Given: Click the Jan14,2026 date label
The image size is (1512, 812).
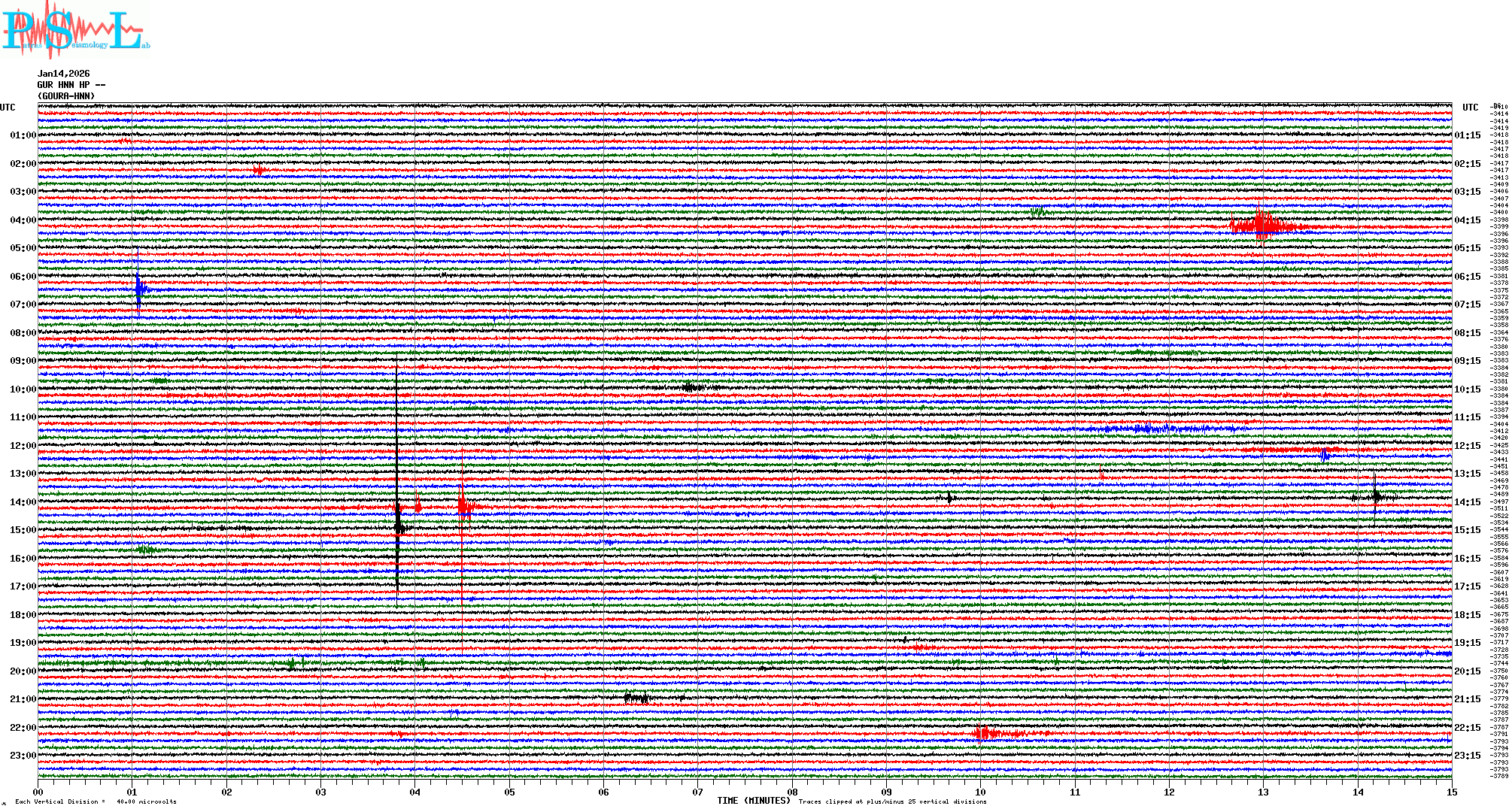Looking at the screenshot, I should click(64, 74).
